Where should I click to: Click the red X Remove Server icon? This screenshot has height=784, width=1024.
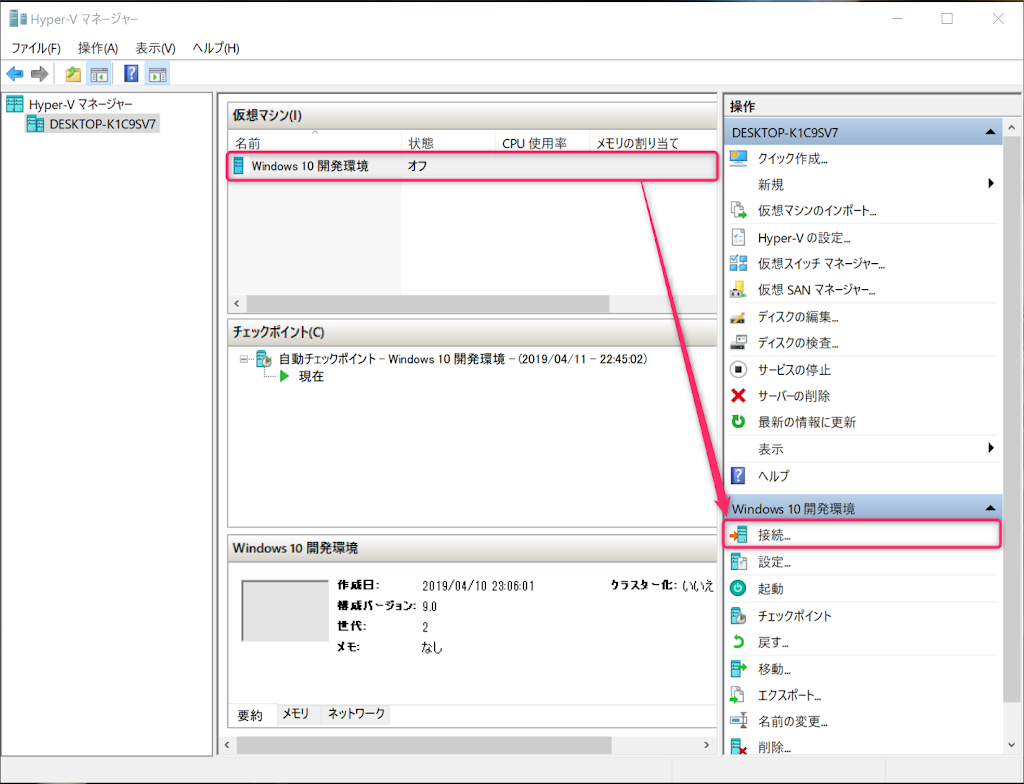739,396
